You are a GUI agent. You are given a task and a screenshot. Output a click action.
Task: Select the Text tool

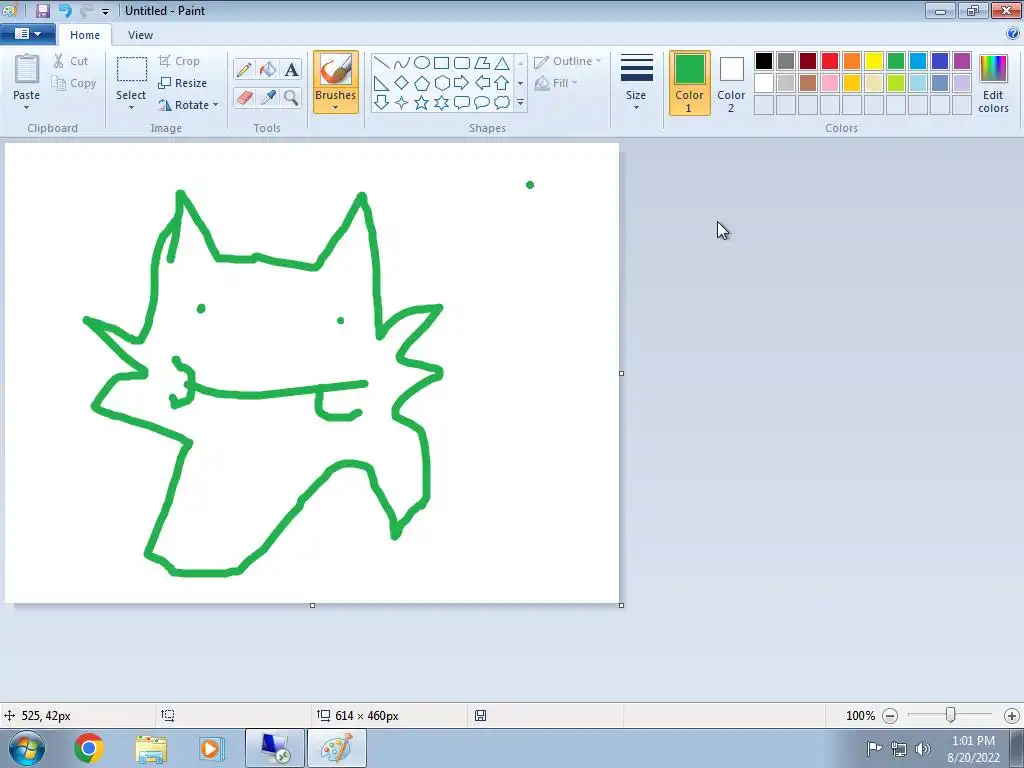pyautogui.click(x=291, y=69)
